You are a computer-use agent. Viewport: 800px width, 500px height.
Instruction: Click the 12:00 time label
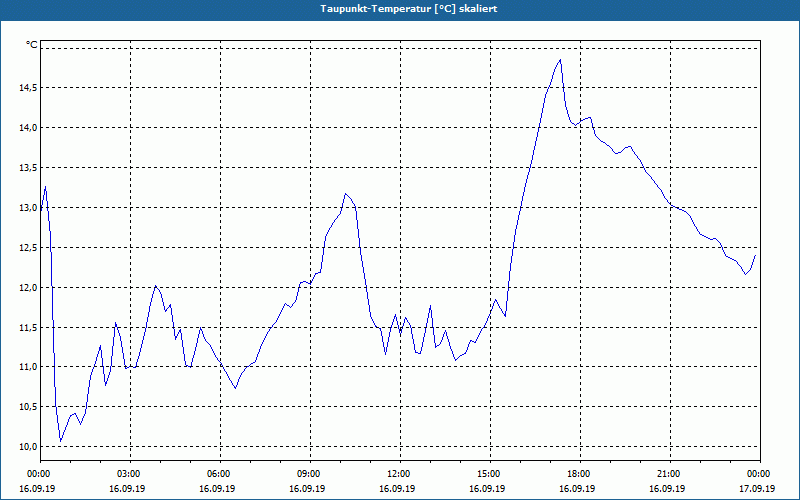[400, 474]
